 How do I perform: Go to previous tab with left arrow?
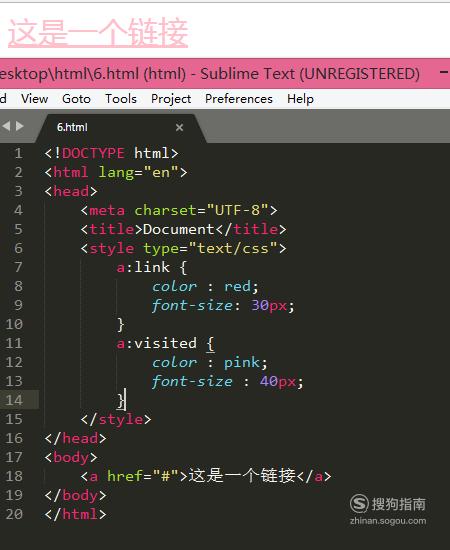tap(6, 126)
